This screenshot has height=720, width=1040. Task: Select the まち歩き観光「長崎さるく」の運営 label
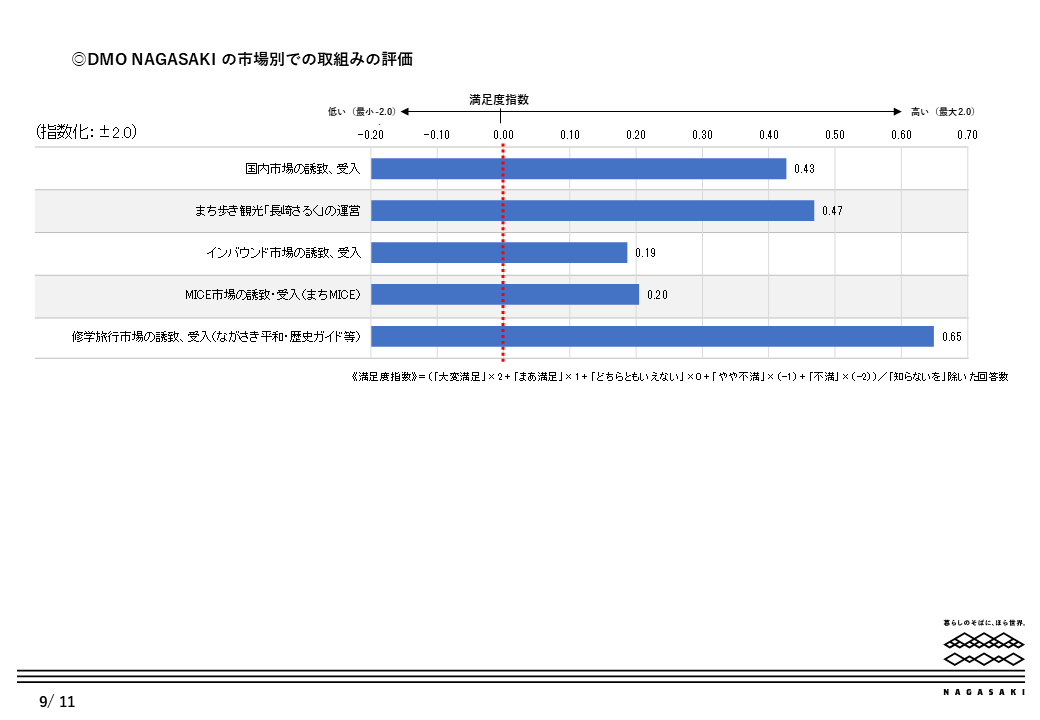(x=277, y=211)
